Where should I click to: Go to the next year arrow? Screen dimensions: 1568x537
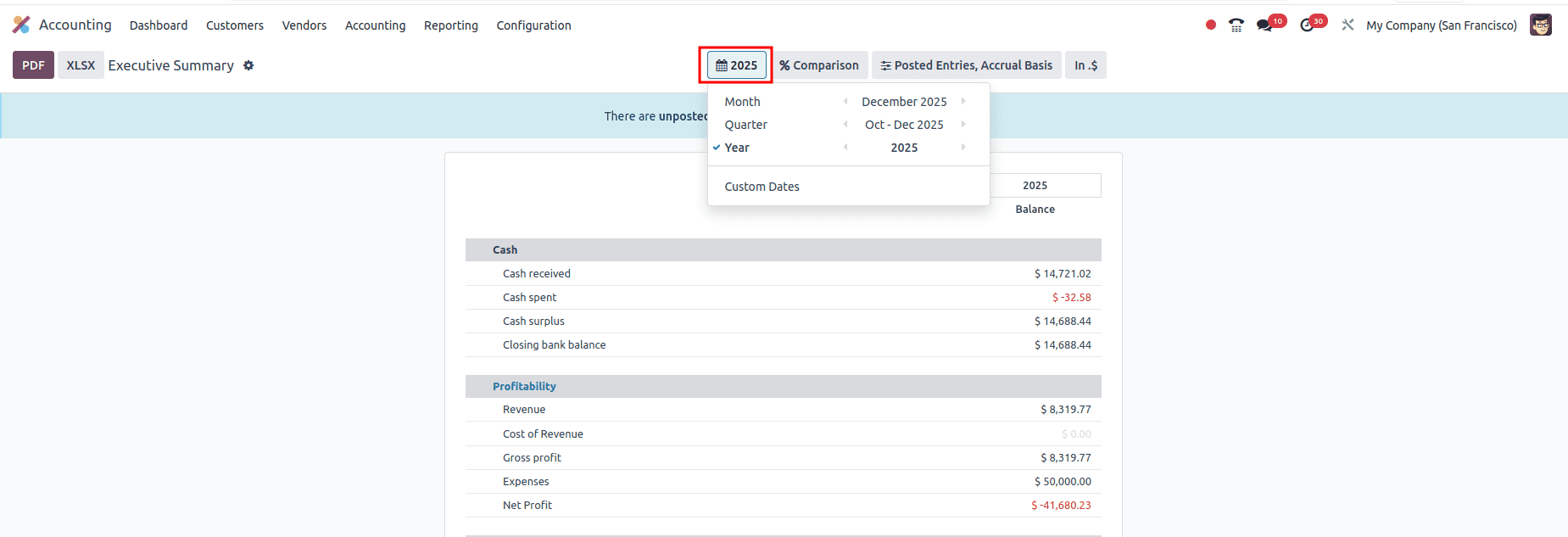(x=963, y=147)
